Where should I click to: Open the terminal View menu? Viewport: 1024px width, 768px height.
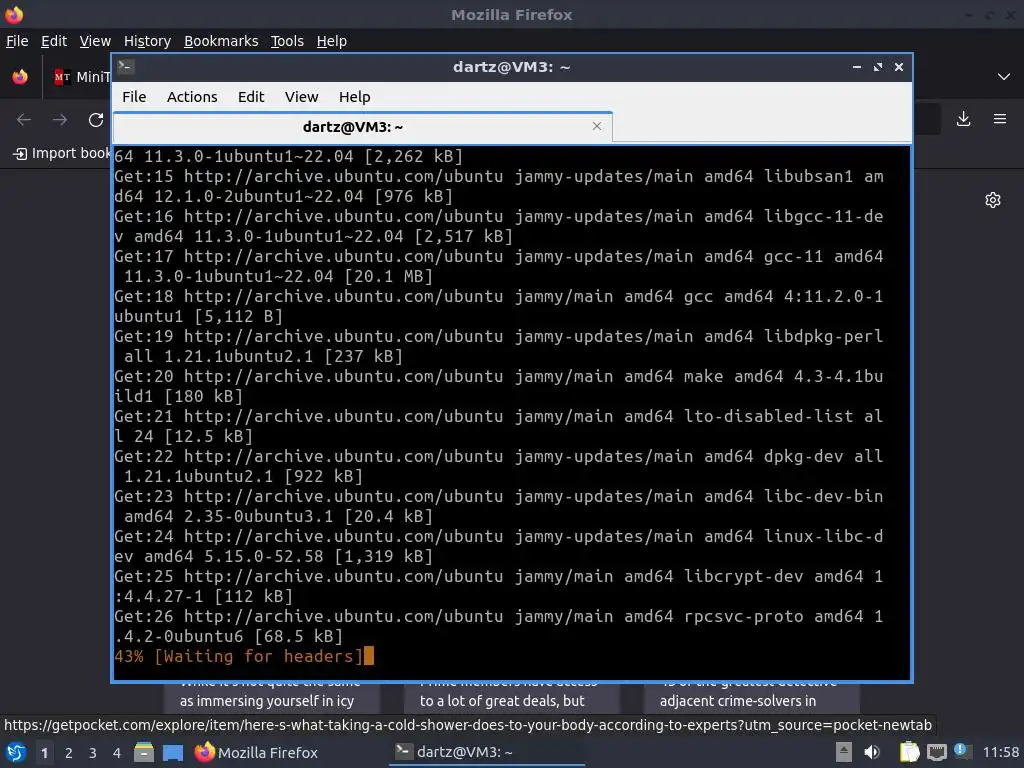click(301, 97)
